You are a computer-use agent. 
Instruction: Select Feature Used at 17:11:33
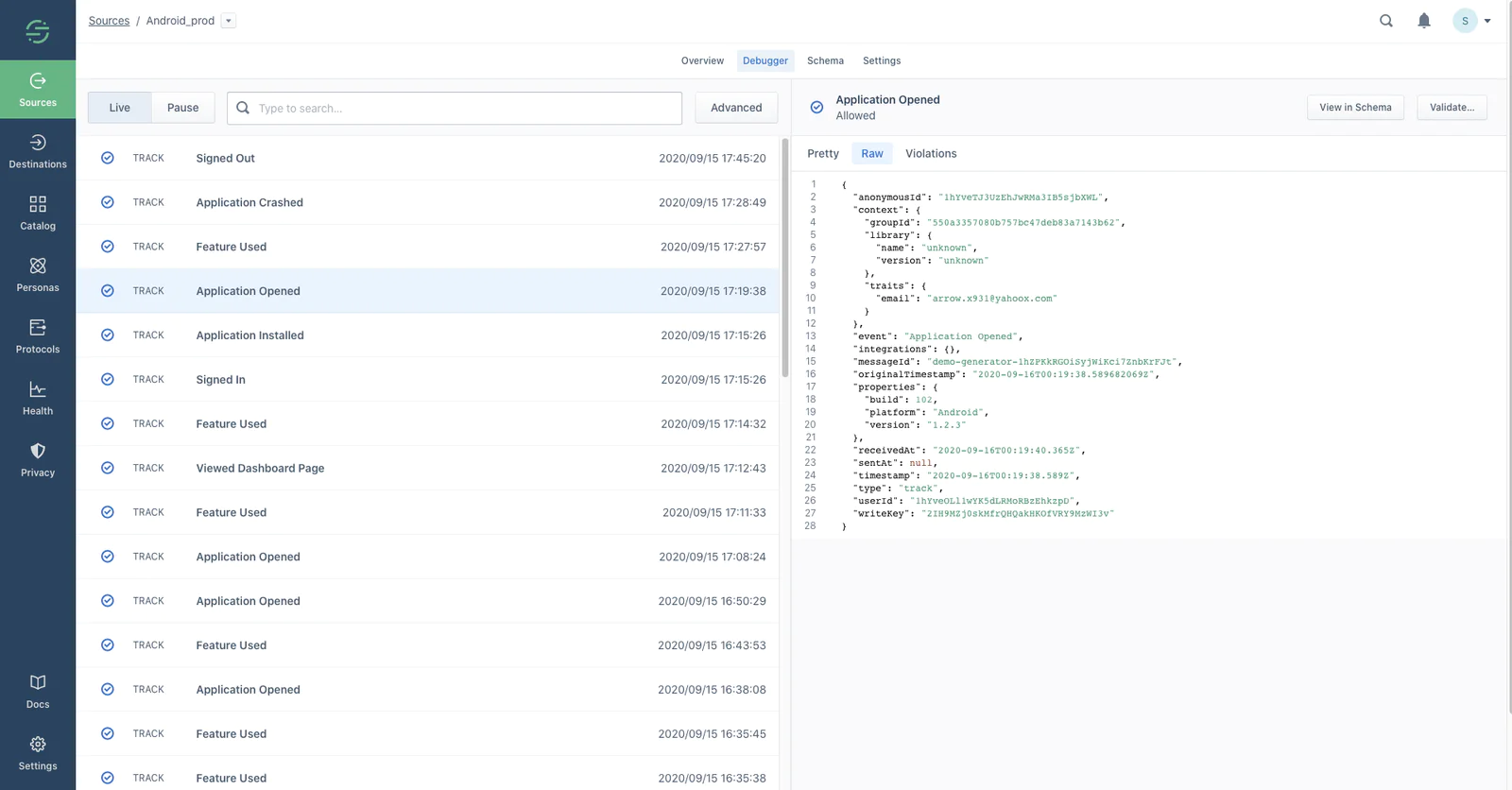click(427, 512)
